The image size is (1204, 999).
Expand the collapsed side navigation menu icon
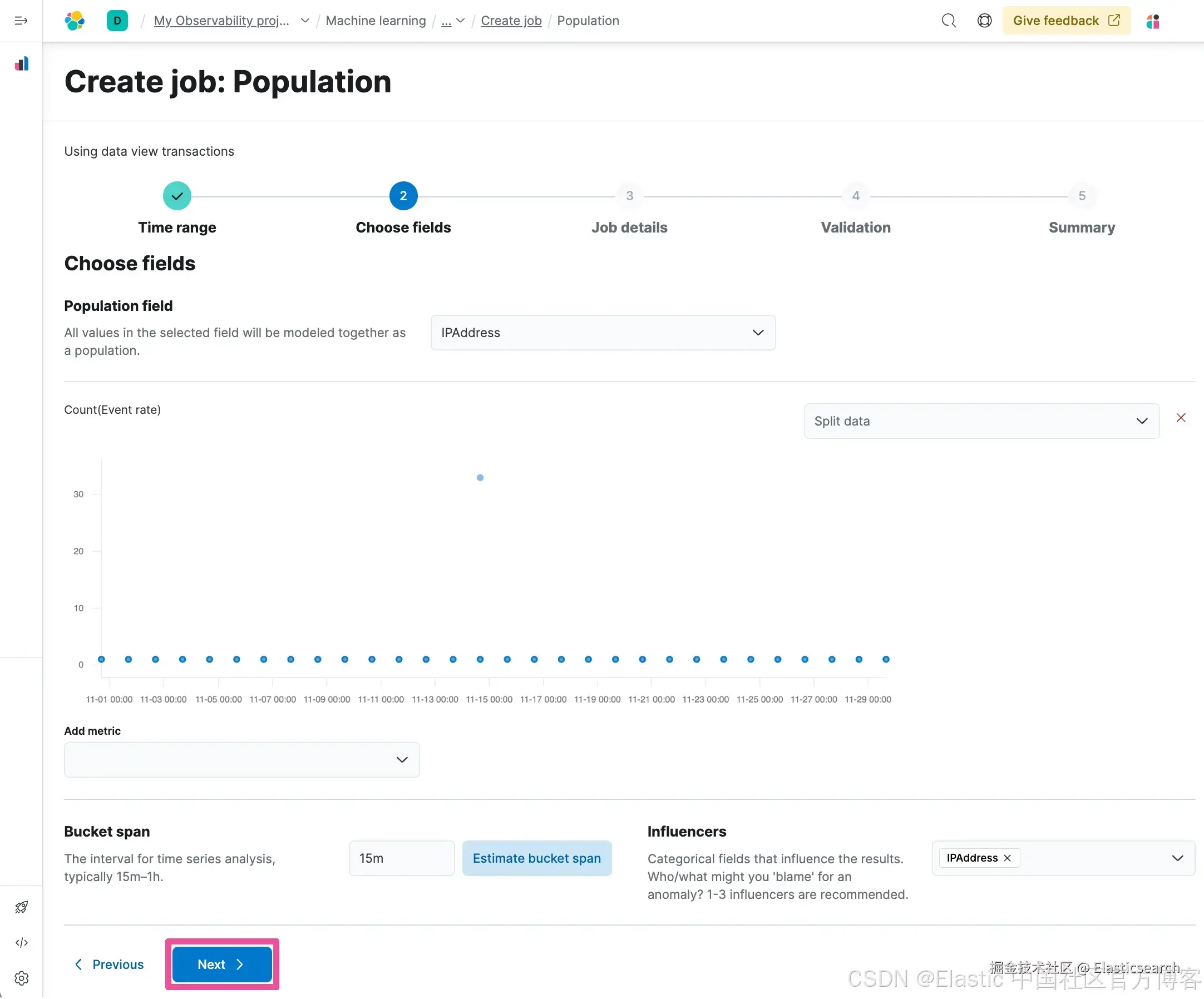pos(21,21)
